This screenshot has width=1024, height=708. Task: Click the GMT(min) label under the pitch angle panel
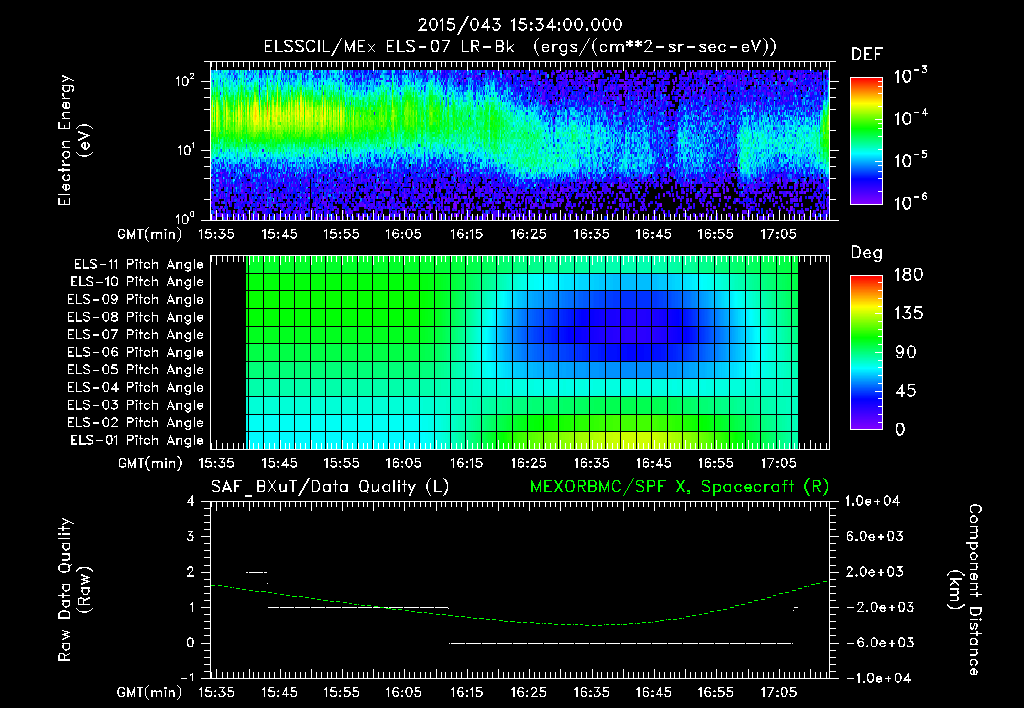(x=150, y=464)
